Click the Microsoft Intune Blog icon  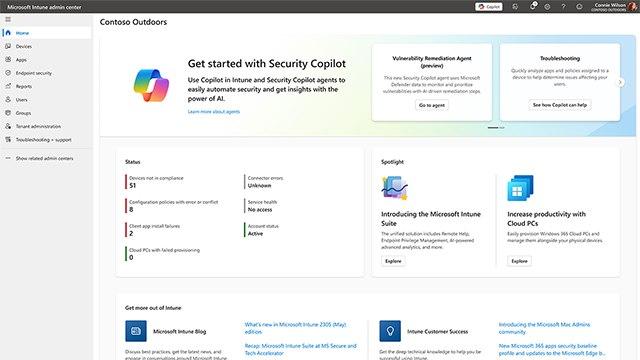click(x=136, y=331)
